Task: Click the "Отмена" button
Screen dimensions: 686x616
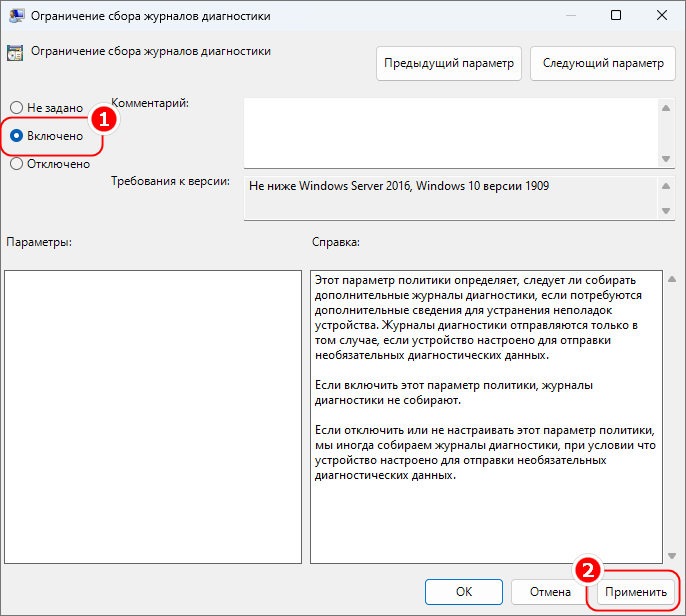Action: point(550,592)
